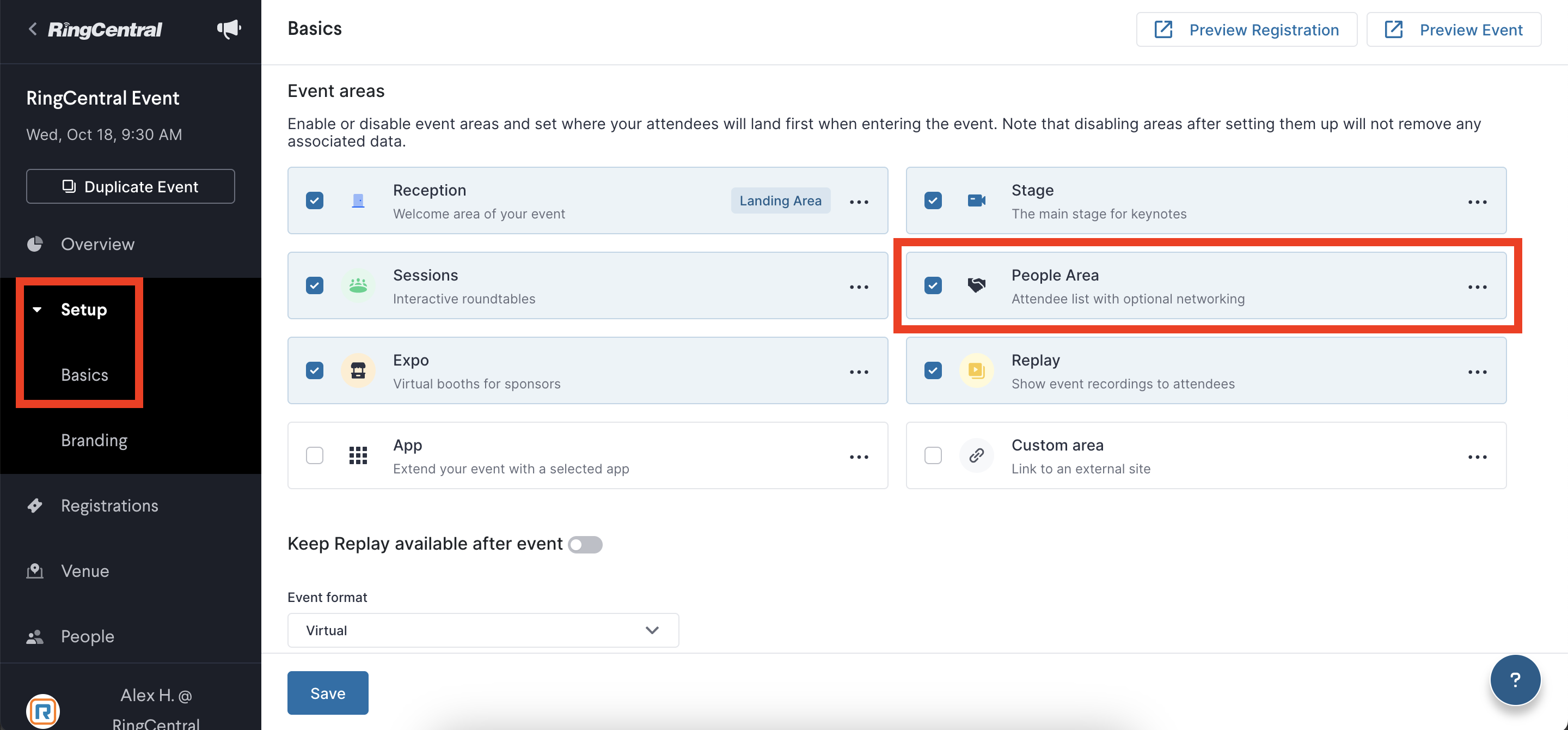Click the Sessions roundtable icon
Viewport: 1568px width, 730px height.
(359, 285)
